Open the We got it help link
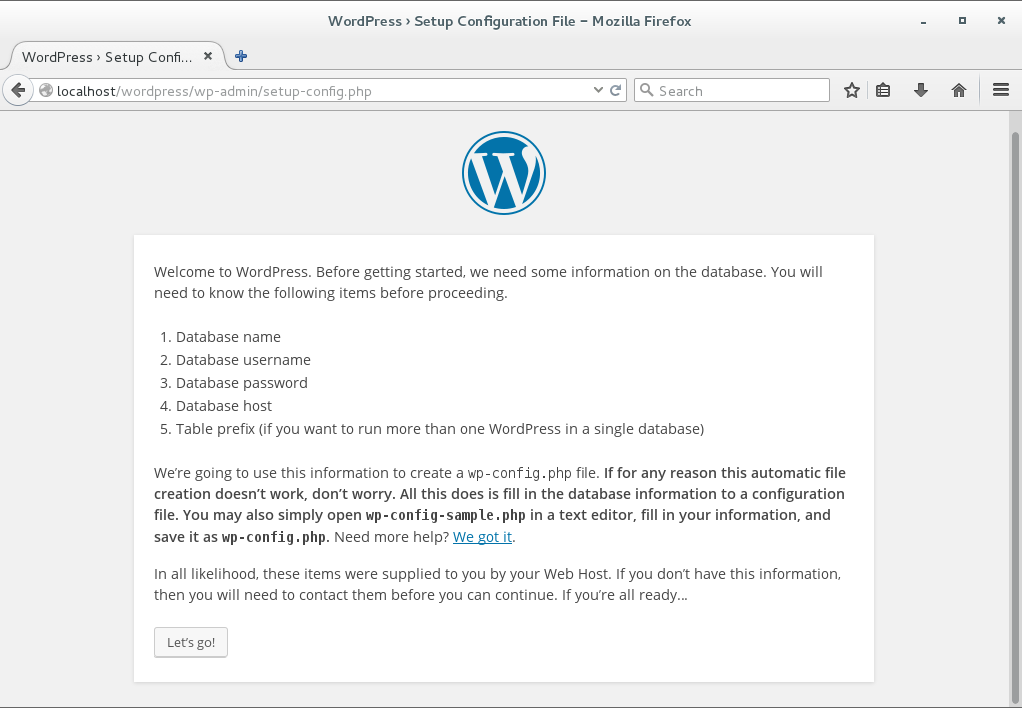The height and width of the screenshot is (708, 1022). click(x=482, y=536)
